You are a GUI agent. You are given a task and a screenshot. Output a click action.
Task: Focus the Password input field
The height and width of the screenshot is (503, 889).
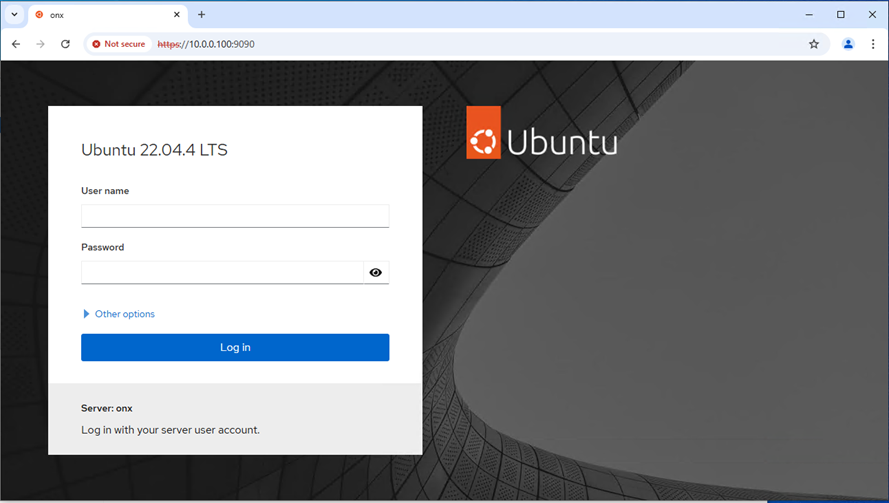pyautogui.click(x=222, y=273)
